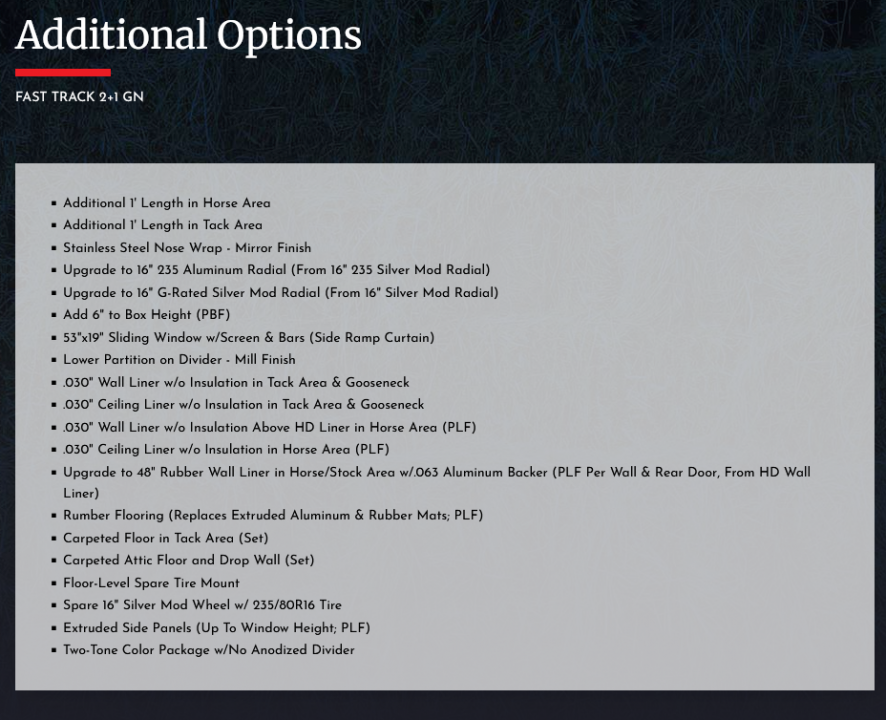Screen dimensions: 886x720
Task: Click '.030" Ceiling Liner' Tack Area & Gooseneck item
Action: [x=244, y=405]
